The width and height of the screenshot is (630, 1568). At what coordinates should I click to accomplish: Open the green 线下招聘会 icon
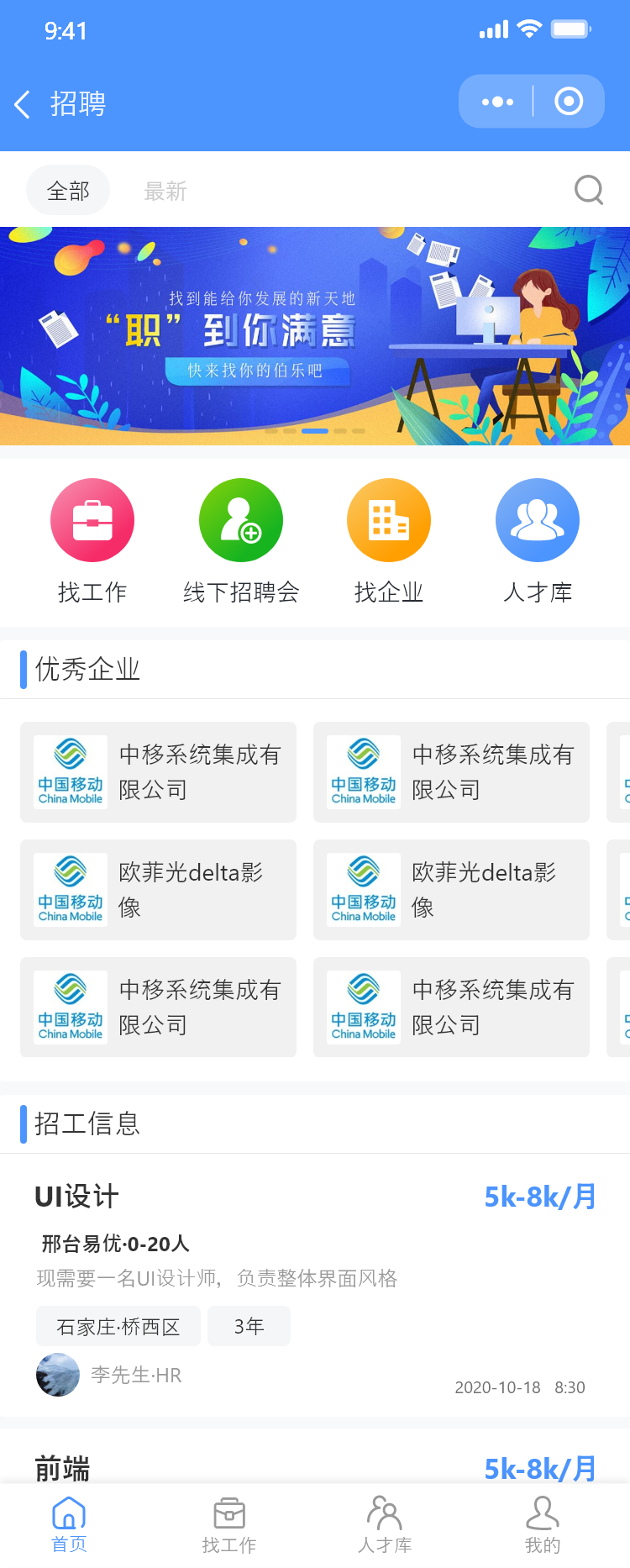[241, 520]
